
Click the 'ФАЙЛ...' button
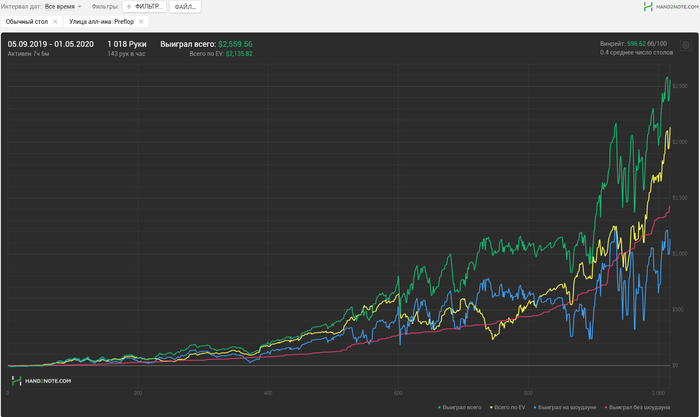coord(185,7)
